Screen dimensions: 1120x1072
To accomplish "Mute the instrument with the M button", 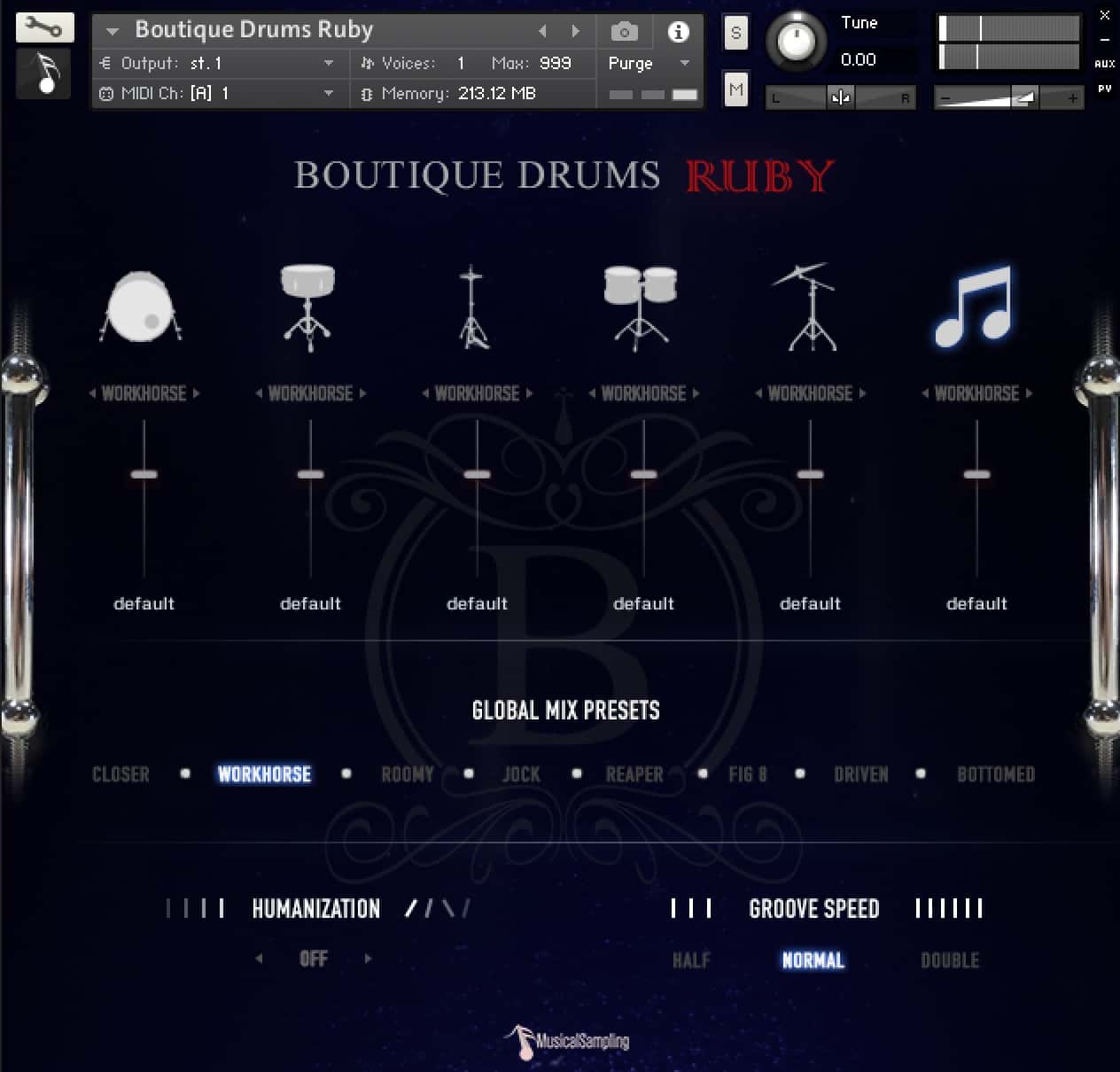I will 735,89.
